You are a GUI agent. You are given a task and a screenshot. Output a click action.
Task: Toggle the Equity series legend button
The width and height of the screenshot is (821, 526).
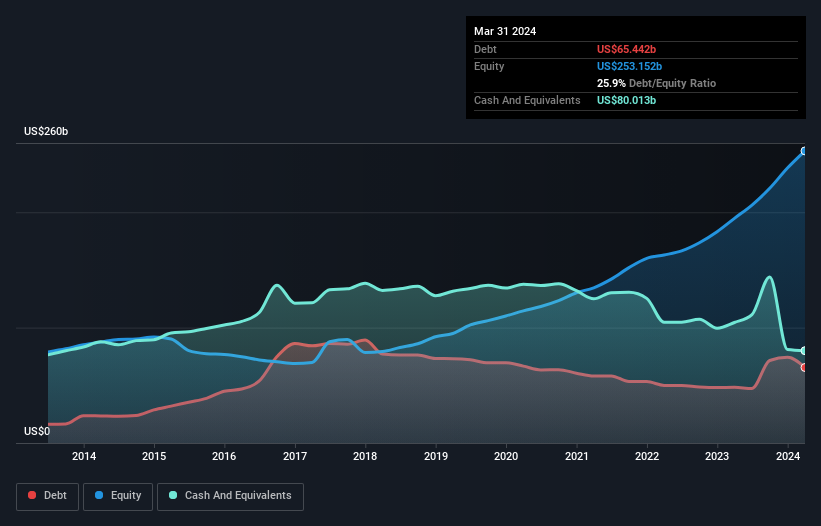[118, 496]
